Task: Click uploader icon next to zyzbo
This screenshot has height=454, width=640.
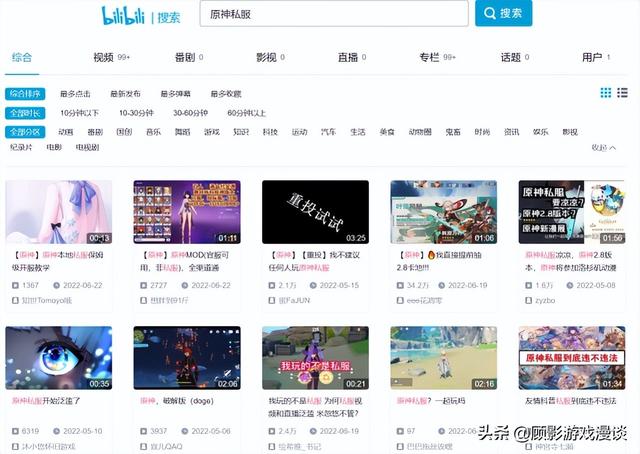Action: [x=526, y=300]
